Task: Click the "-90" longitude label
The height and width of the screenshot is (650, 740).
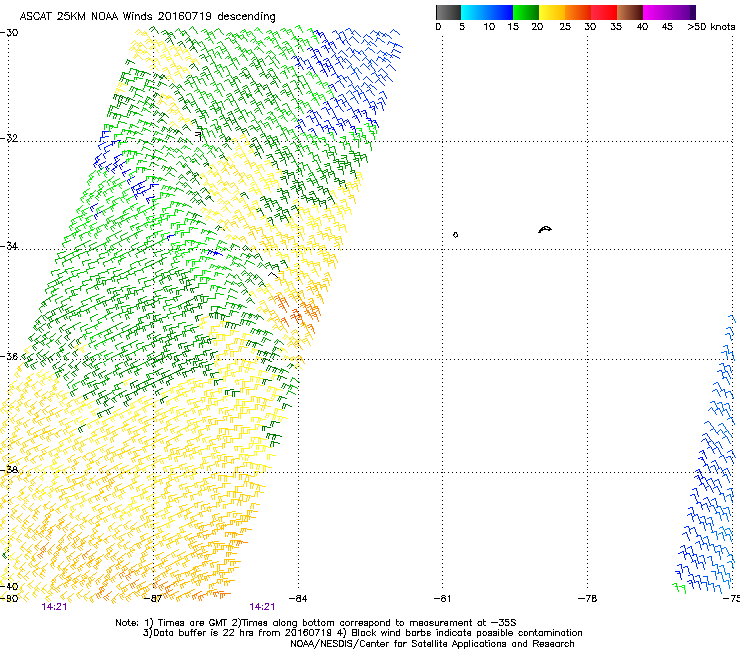Action: 9,599
